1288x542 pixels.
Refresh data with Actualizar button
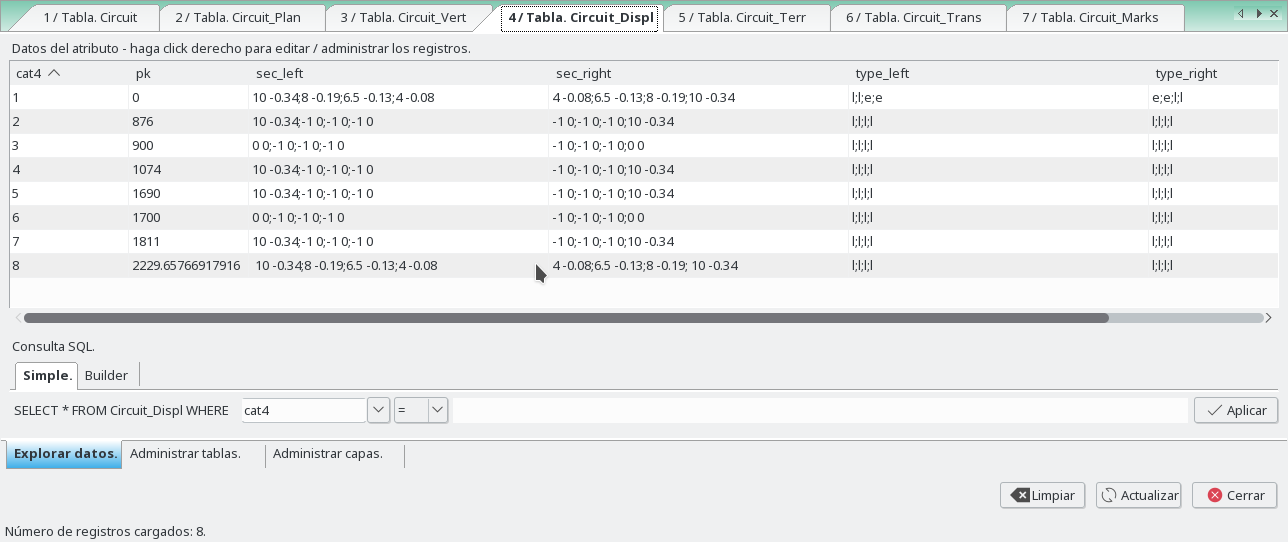click(1138, 495)
